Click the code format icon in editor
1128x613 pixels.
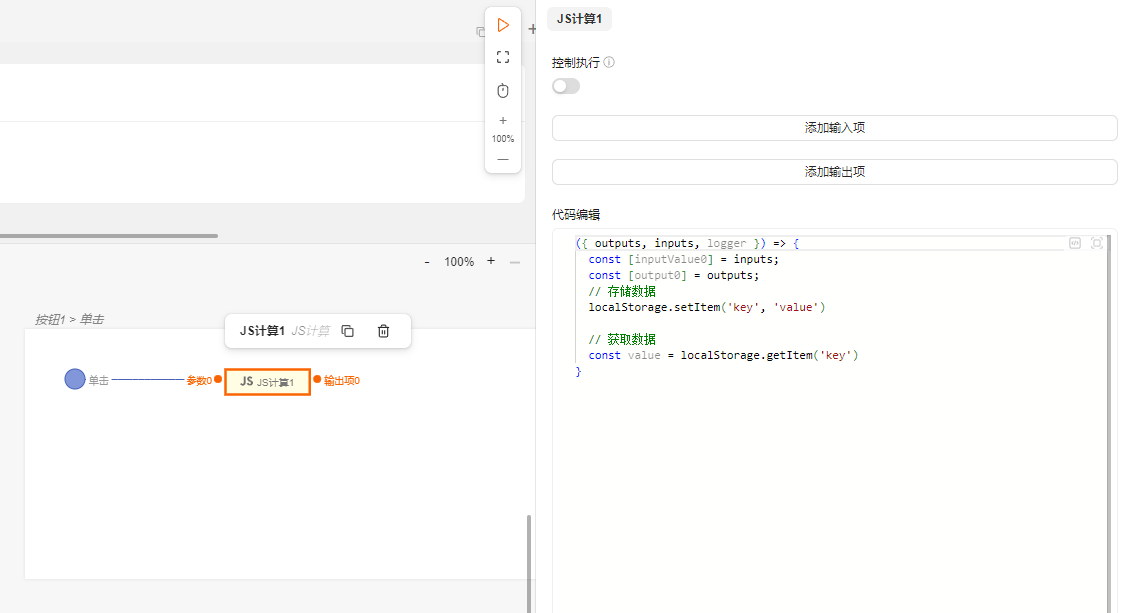point(1075,243)
